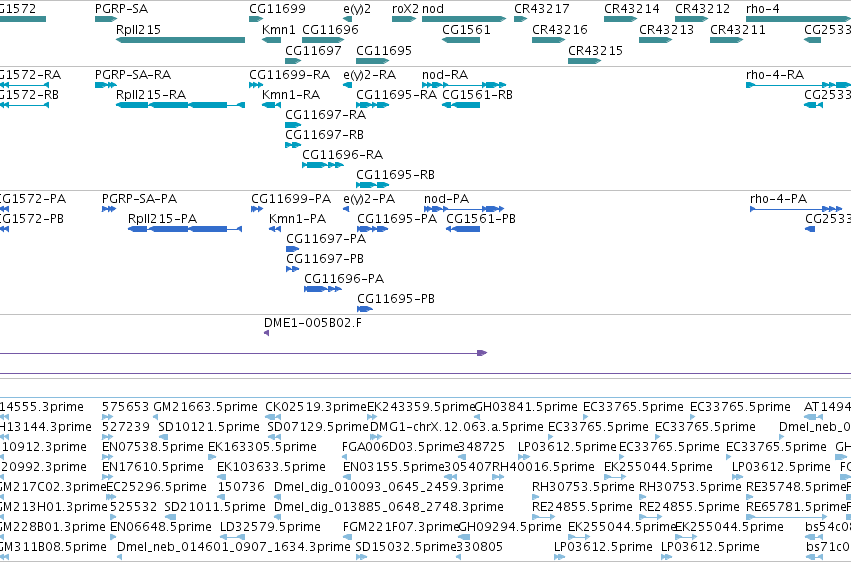Open the CG1561-RB transcript label
The height and width of the screenshot is (562, 851).
click(478, 94)
